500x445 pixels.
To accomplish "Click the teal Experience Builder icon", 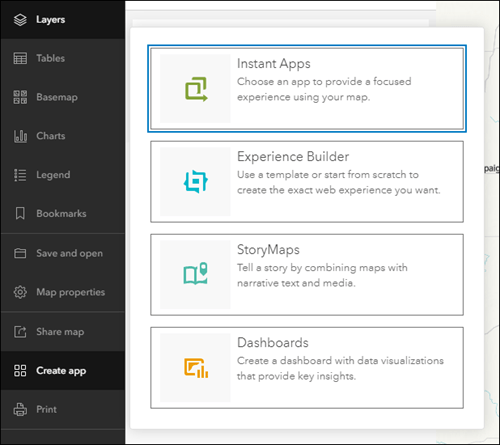I will [196, 182].
